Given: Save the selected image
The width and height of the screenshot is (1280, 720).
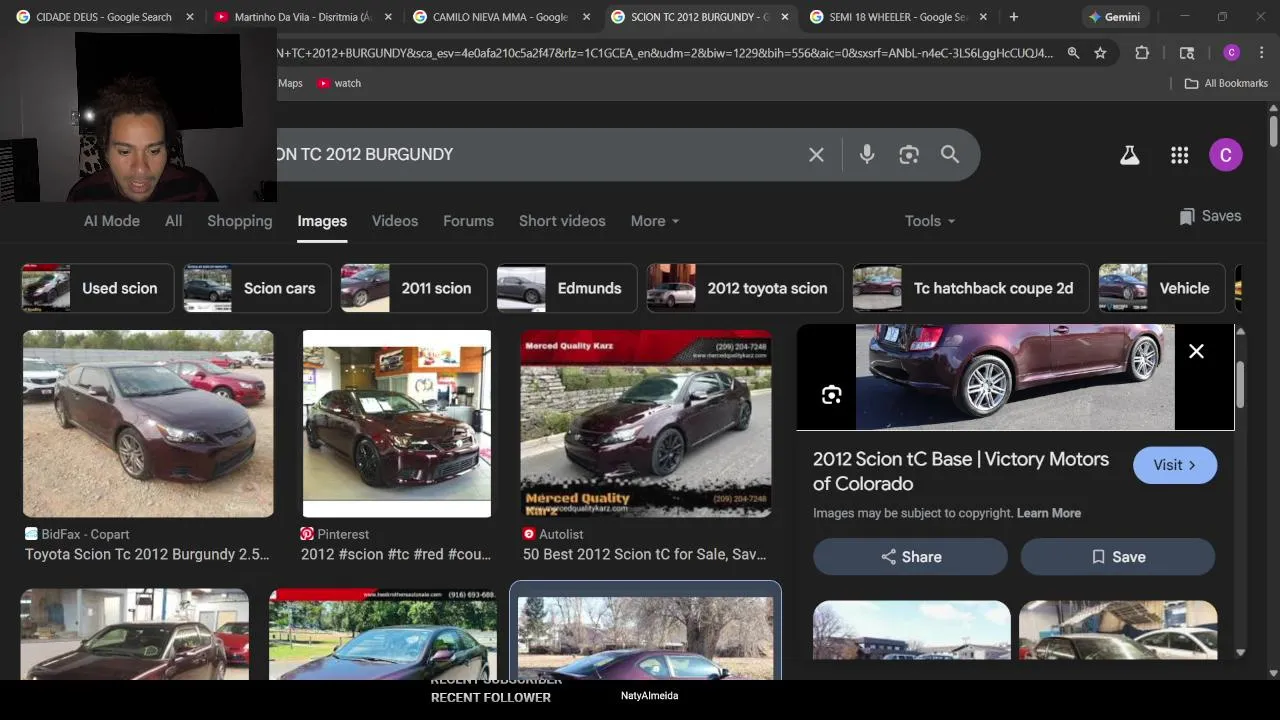Looking at the screenshot, I should coord(1118,557).
